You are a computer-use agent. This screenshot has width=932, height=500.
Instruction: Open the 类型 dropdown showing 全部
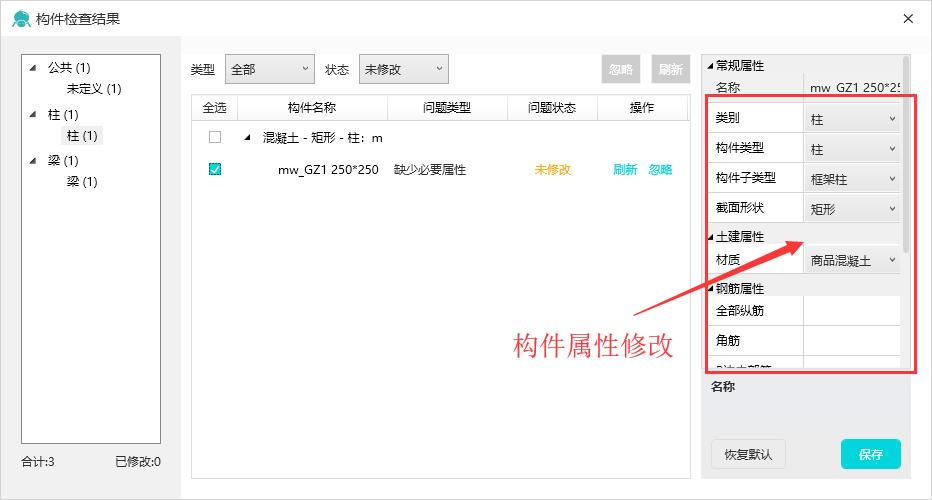click(270, 70)
